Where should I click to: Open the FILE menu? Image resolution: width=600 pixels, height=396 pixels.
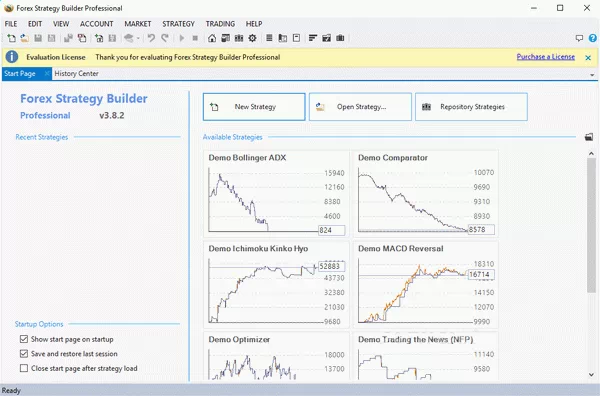11,24
